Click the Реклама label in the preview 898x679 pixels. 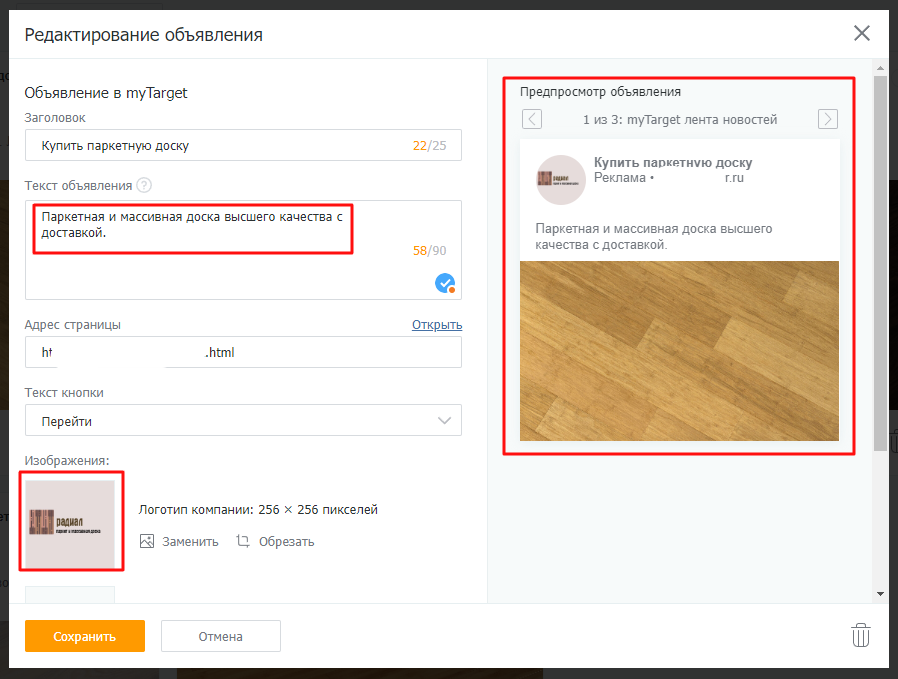pyautogui.click(x=620, y=178)
